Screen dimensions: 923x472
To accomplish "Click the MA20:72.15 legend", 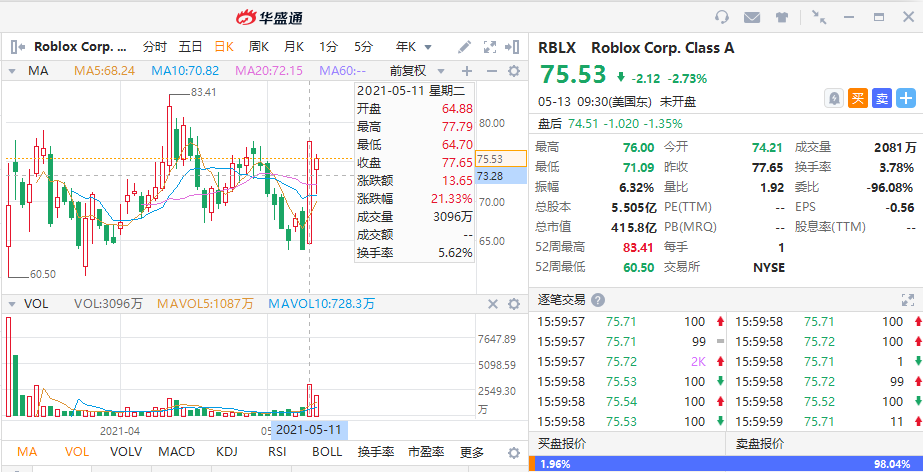I will [269, 71].
